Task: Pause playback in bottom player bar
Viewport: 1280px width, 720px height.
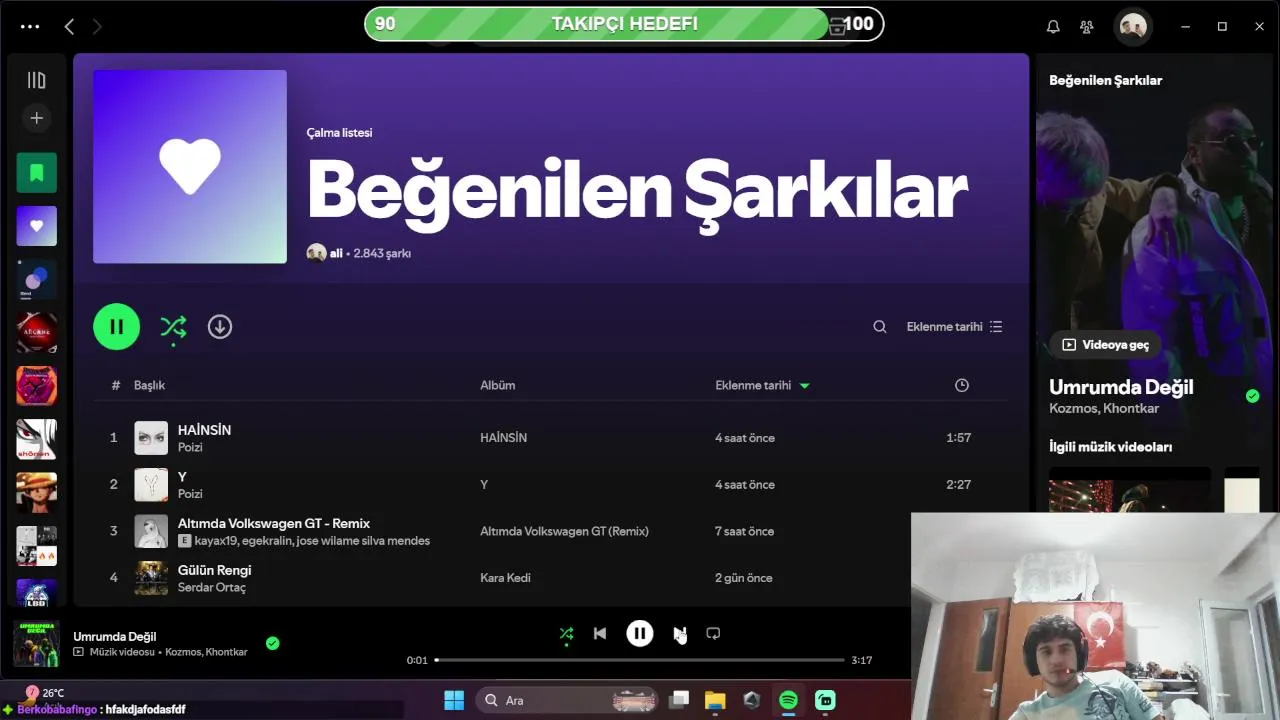Action: coord(640,633)
